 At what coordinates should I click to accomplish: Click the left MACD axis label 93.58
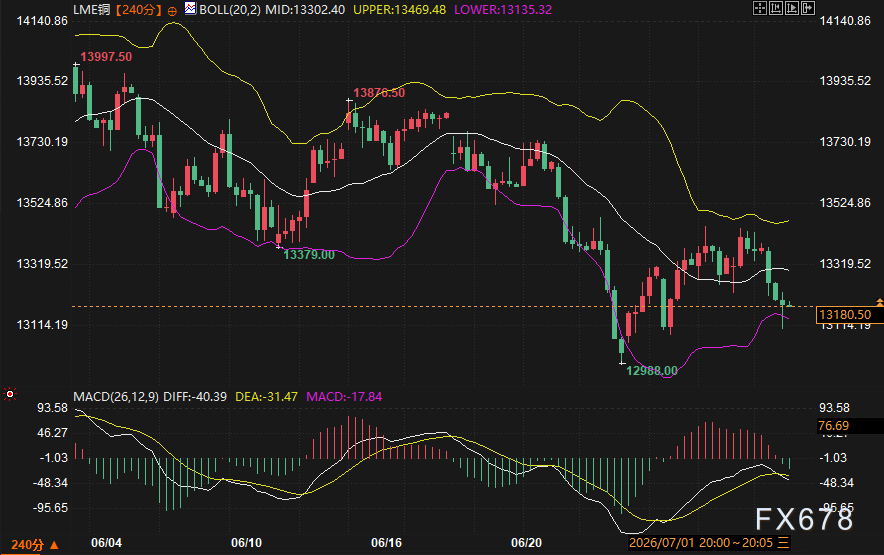[x=52, y=408]
